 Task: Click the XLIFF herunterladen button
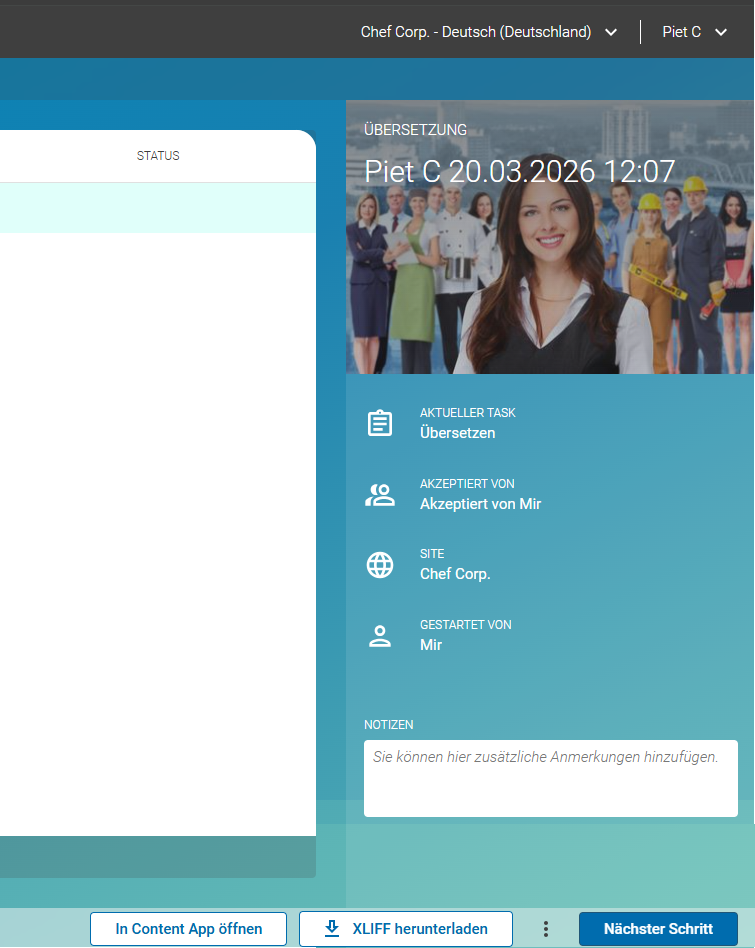(x=406, y=929)
